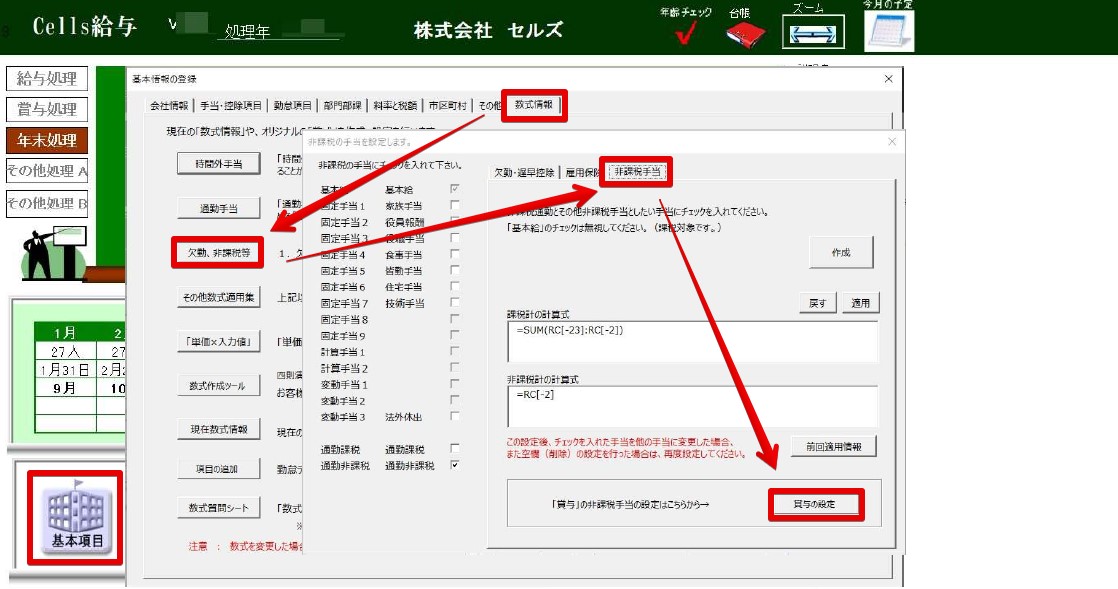Screen dimensions: 1118x589
Task: Switch to the 数式情報 tab
Action: [x=534, y=105]
